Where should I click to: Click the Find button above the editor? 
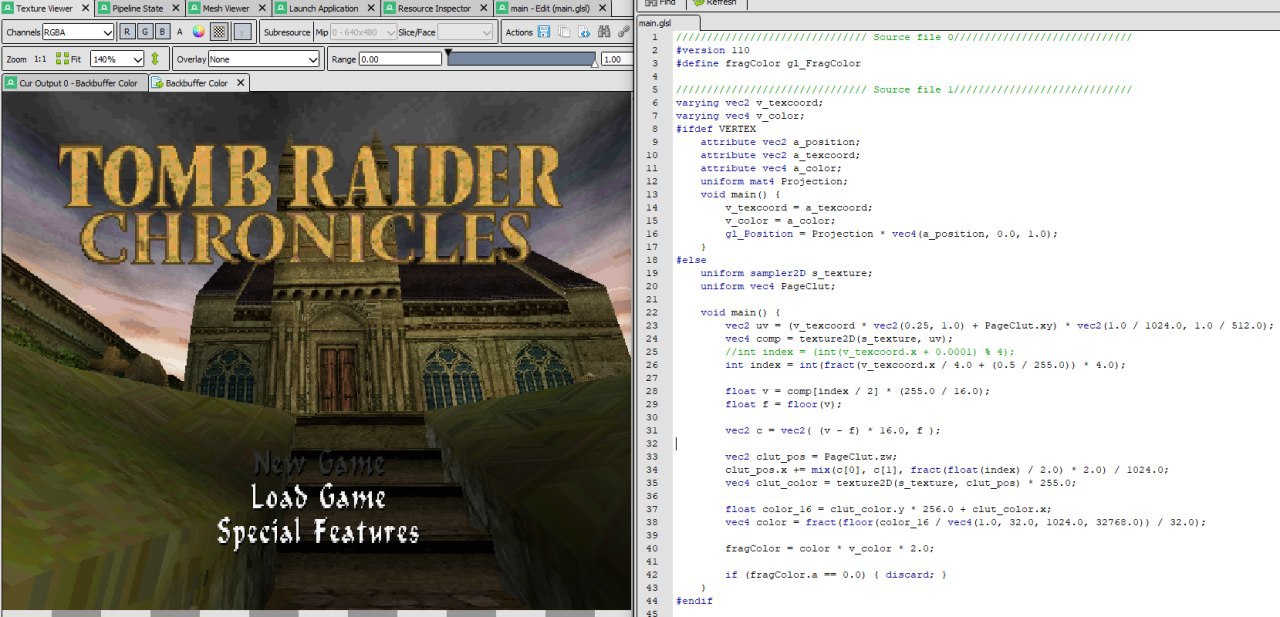pos(662,3)
